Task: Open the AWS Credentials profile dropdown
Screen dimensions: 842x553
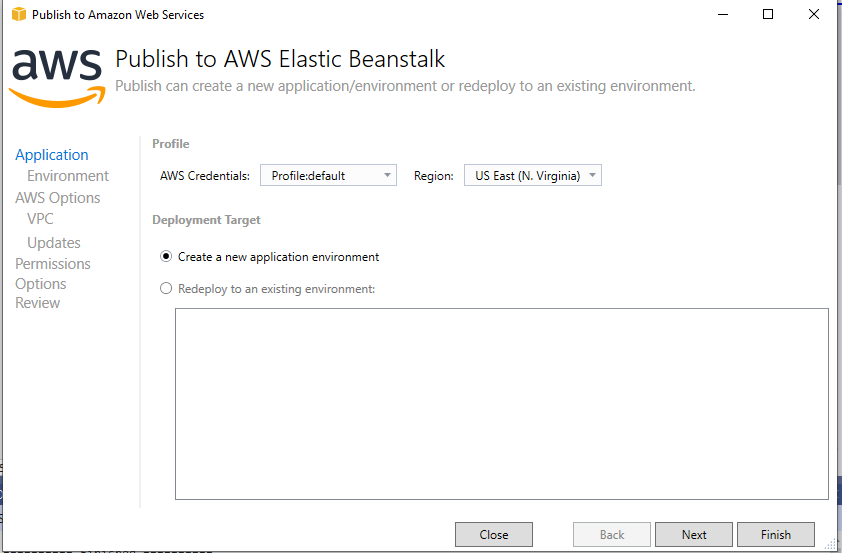Action: [328, 176]
